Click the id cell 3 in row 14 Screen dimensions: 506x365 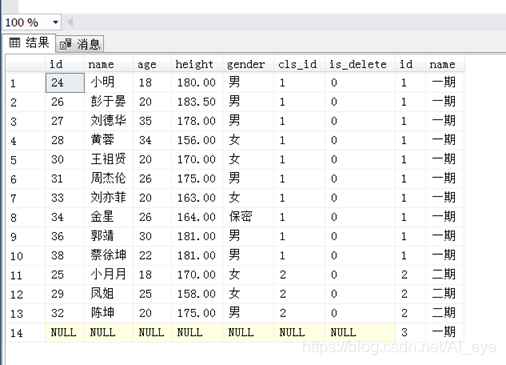[410, 332]
